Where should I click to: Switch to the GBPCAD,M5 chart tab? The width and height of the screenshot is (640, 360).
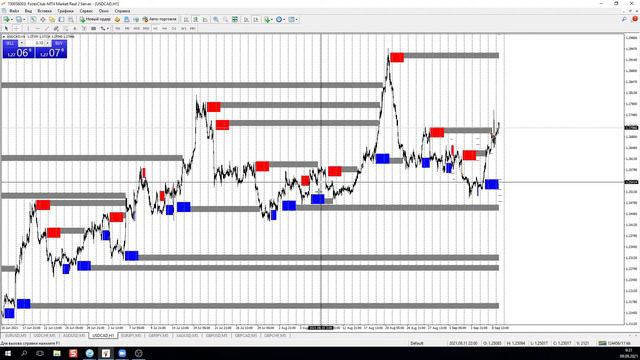pos(246,336)
